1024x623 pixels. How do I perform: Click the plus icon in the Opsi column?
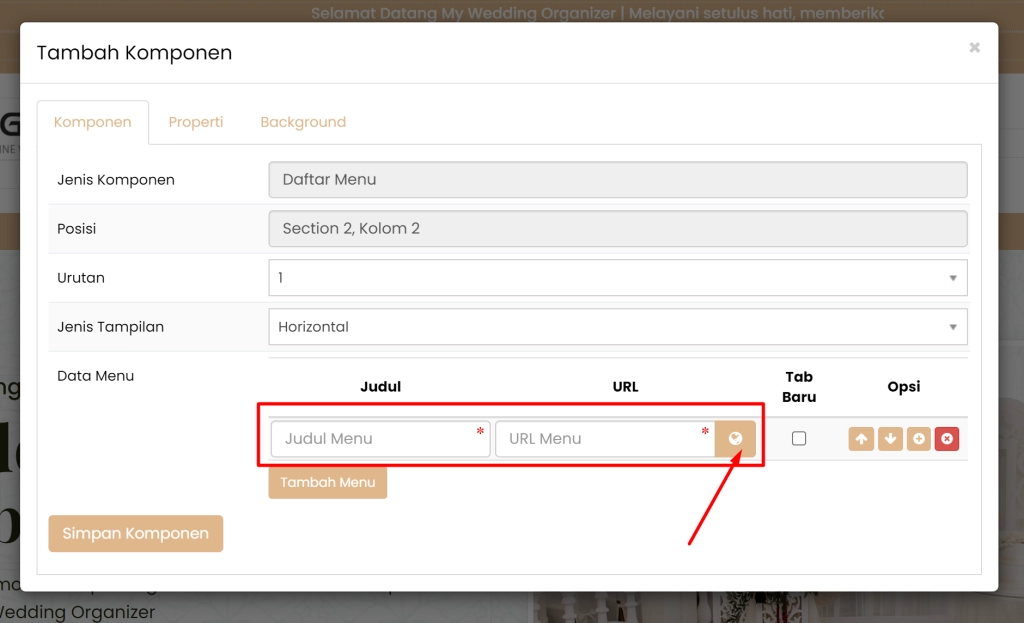[x=918, y=439]
